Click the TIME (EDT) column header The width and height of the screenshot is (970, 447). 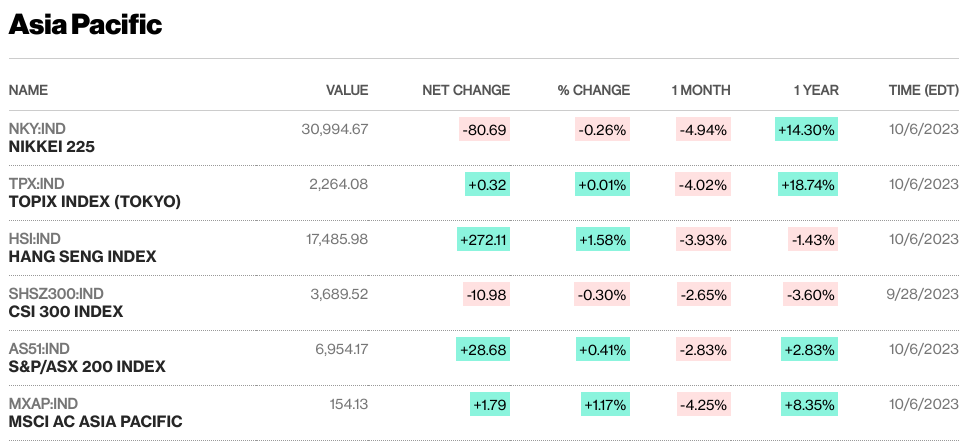[x=924, y=90]
